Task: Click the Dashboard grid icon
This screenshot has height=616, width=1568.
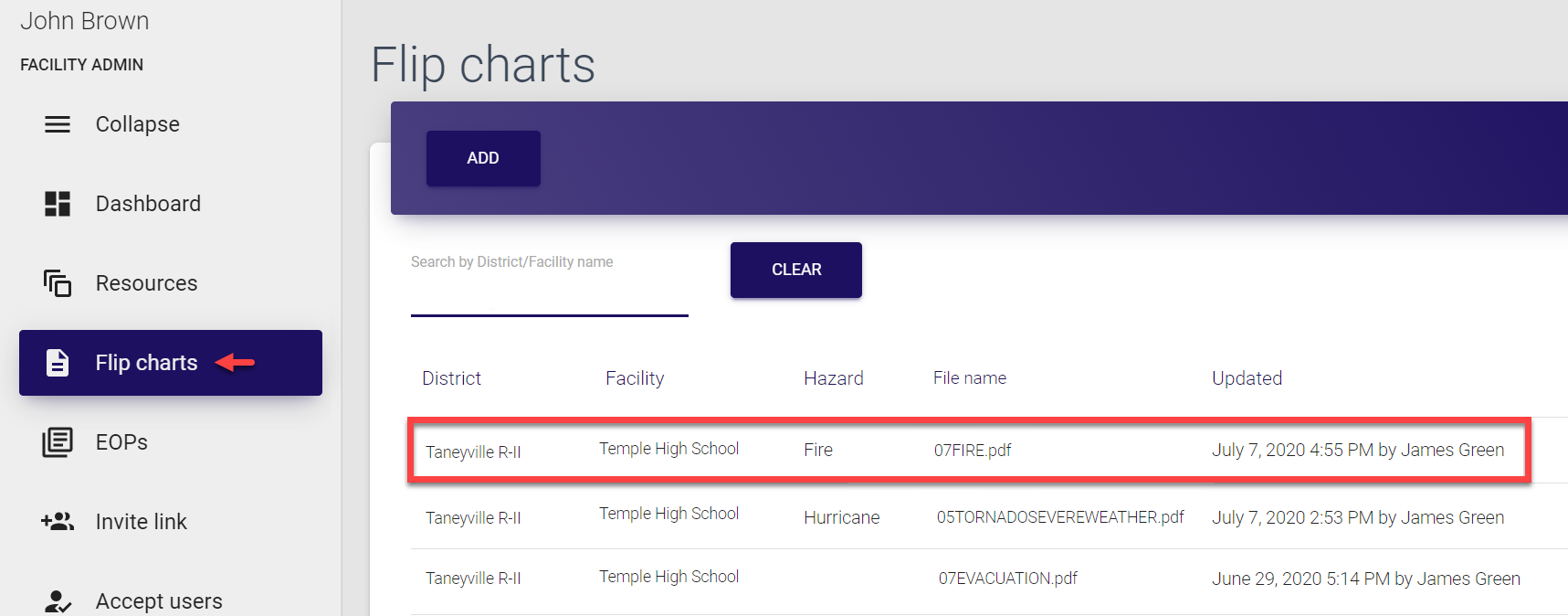Action: pyautogui.click(x=58, y=204)
